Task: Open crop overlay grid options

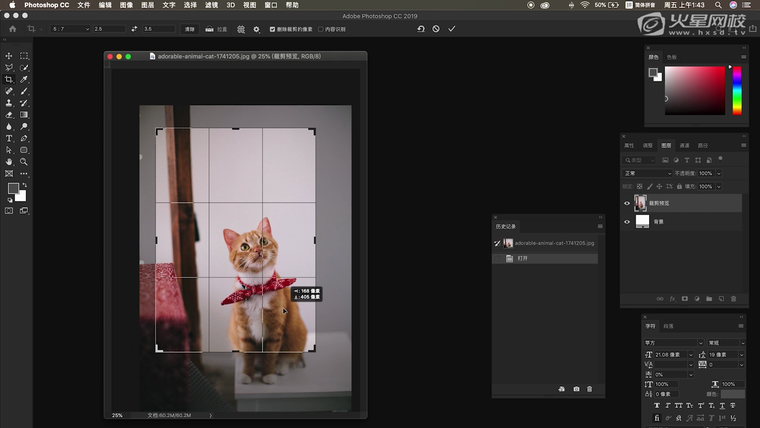Action: click(x=241, y=29)
